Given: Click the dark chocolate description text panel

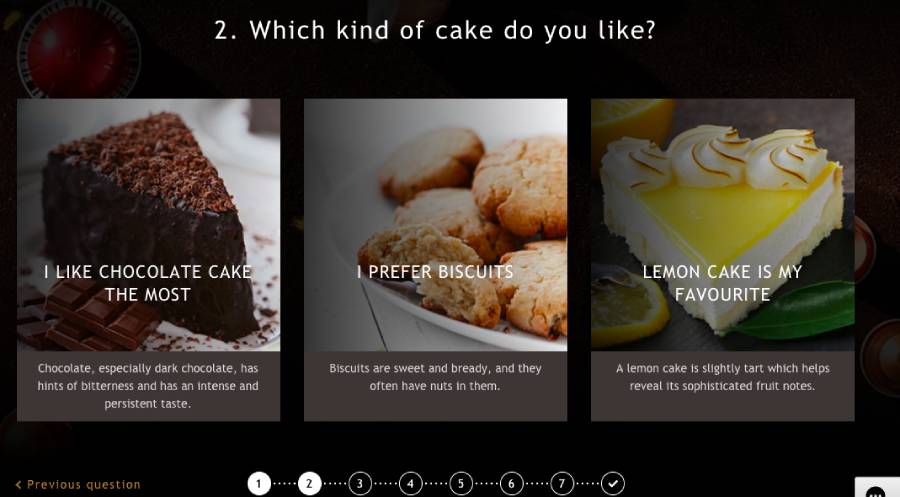Looking at the screenshot, I should [149, 386].
